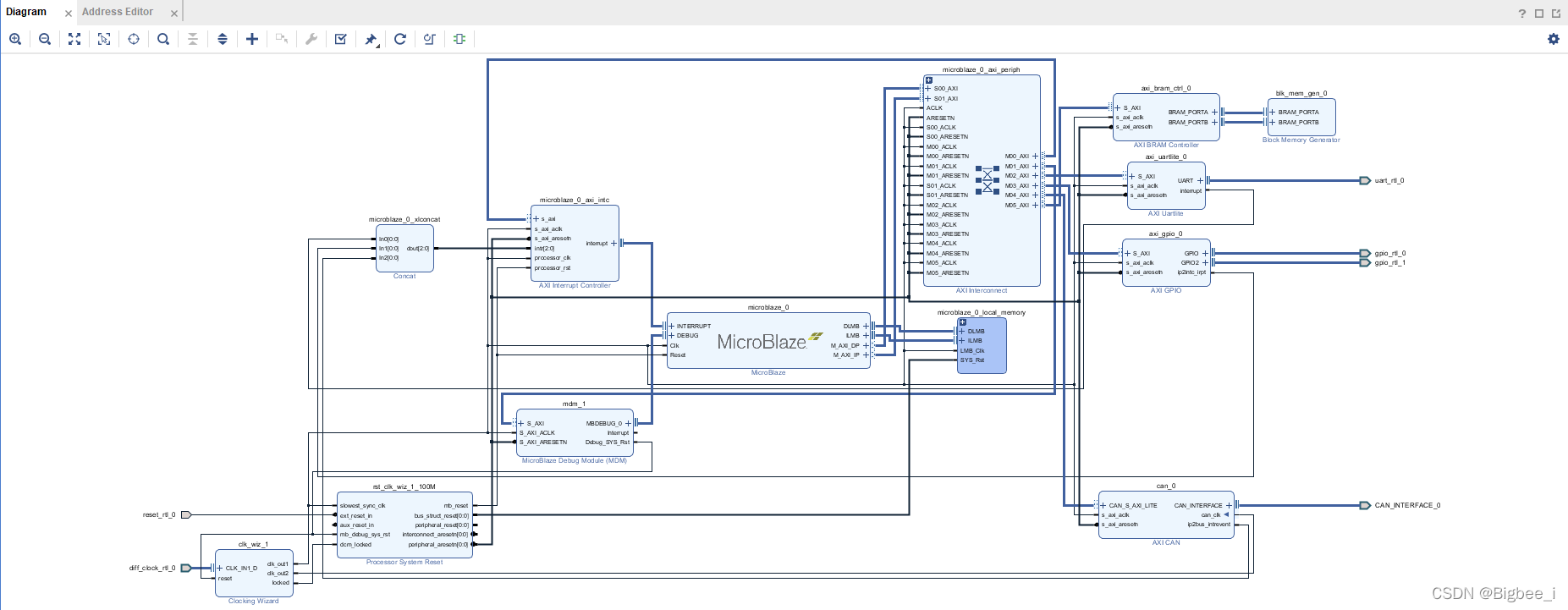Select the Processor System Reset block

click(404, 525)
